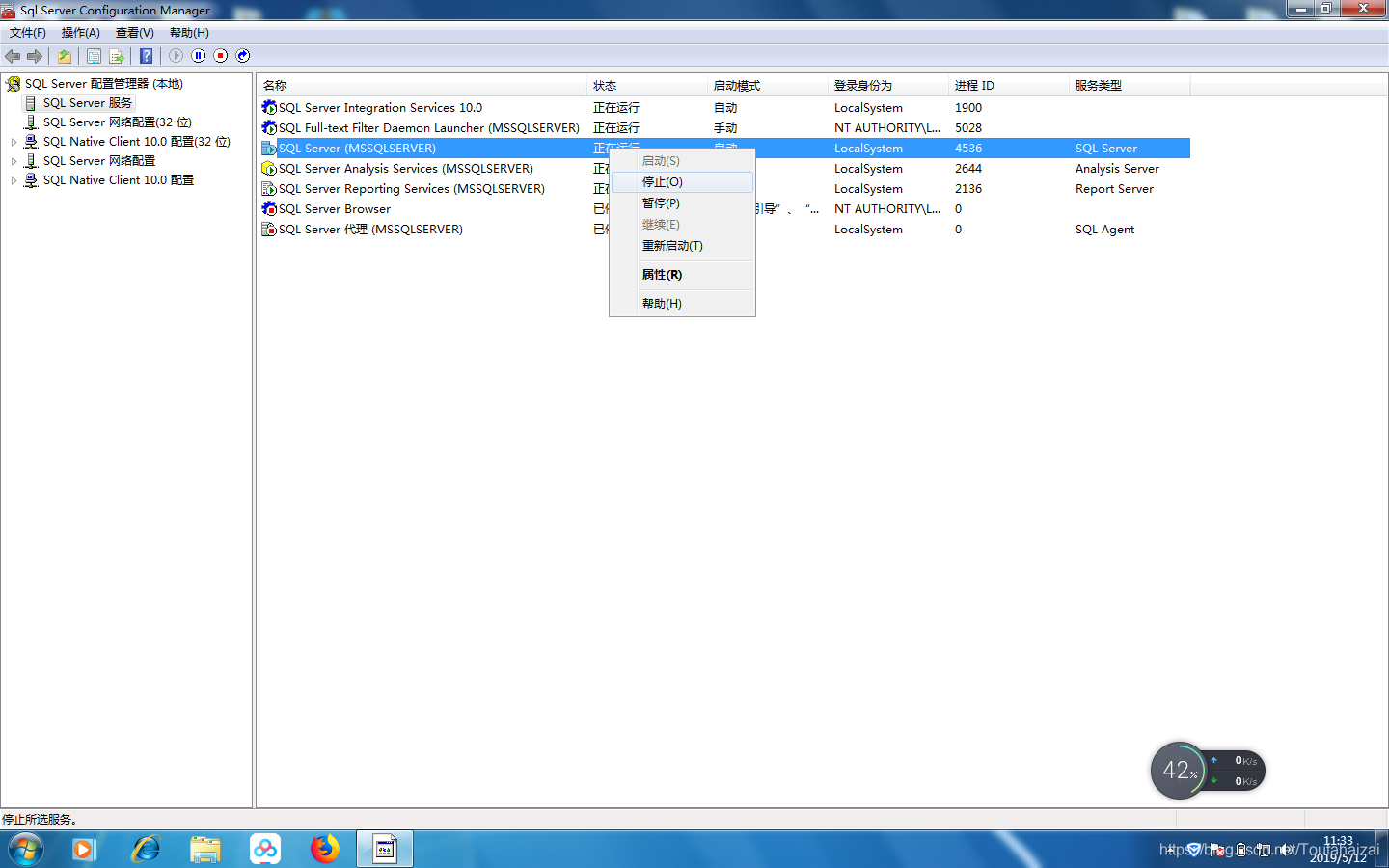
Task: Open the Help question-mark toolbar icon
Action: point(146,56)
